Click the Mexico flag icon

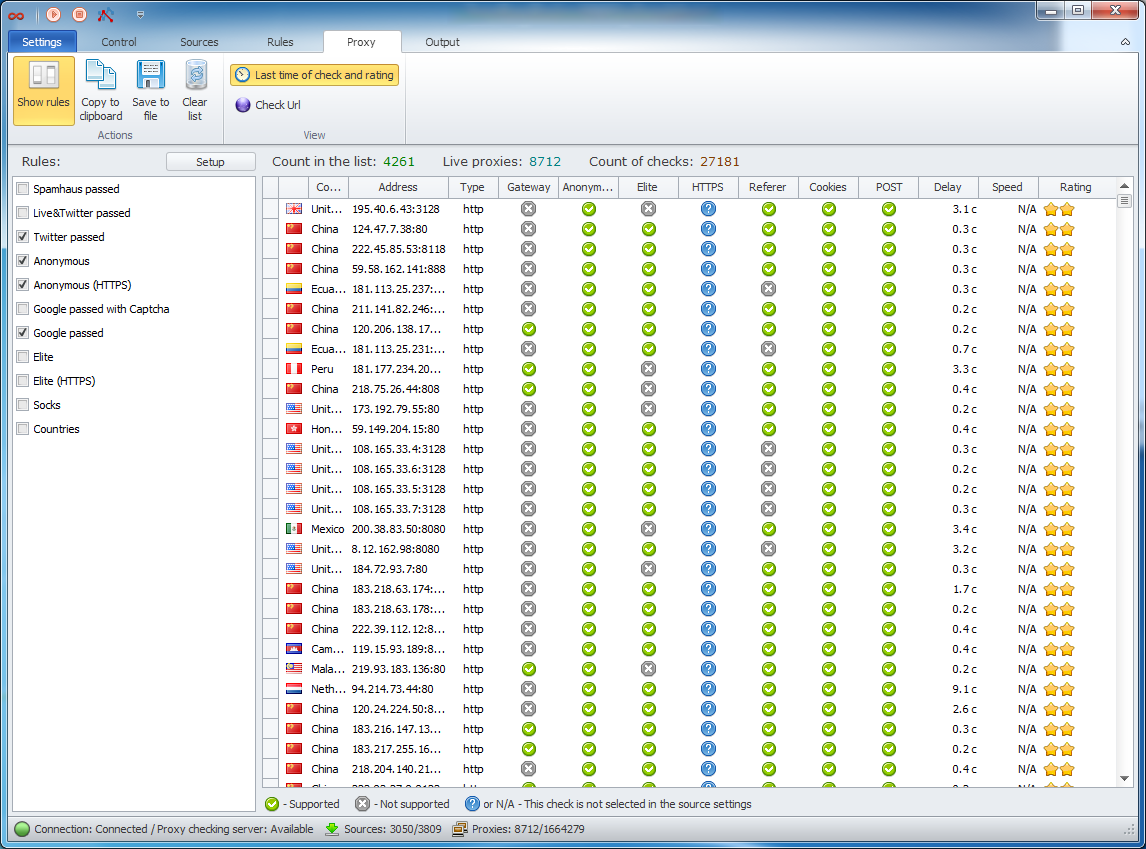click(x=294, y=529)
